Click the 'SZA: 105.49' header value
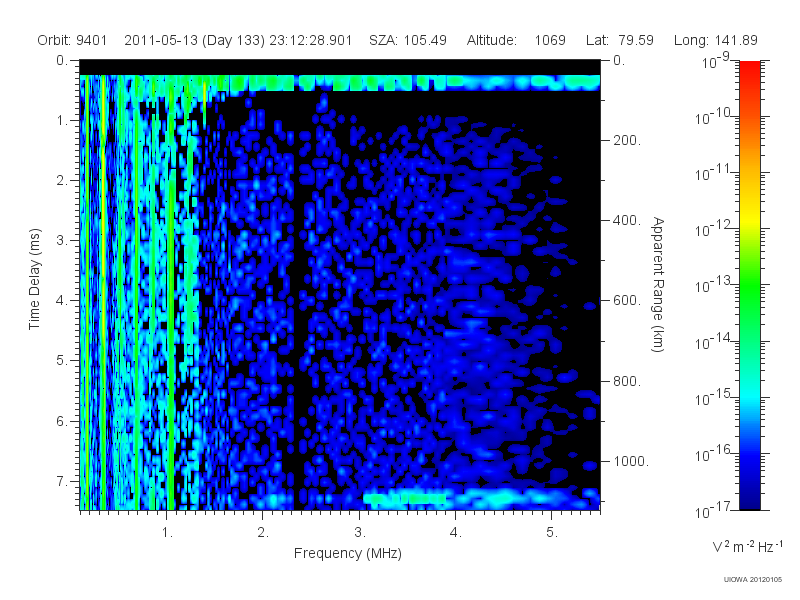Viewport: 800px width, 600px height. [408, 40]
